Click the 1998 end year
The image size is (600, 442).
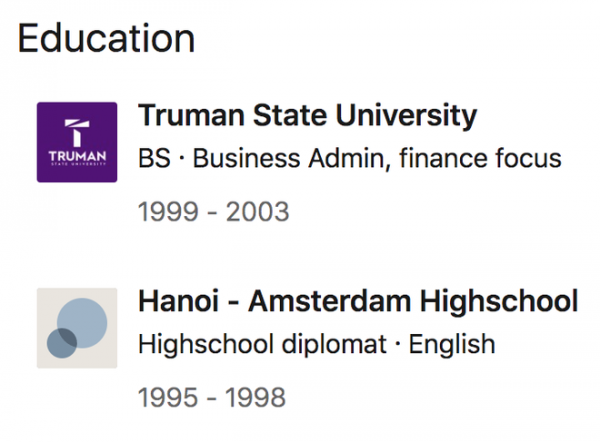pos(255,397)
